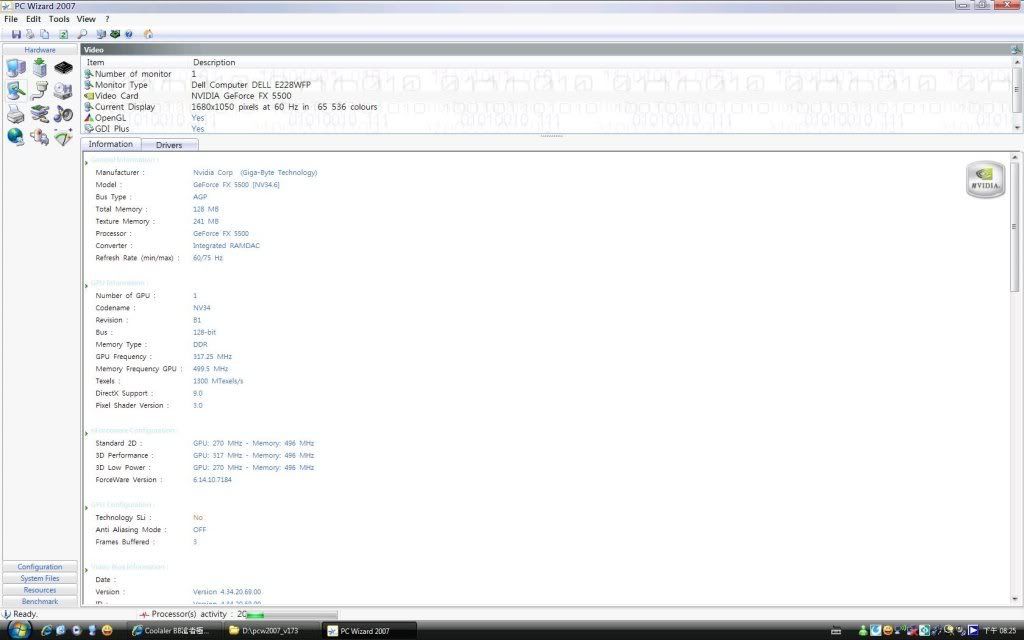Collapse the GPU Configuration section arrow
The width and height of the screenshot is (1024, 640).
pyautogui.click(x=86, y=507)
